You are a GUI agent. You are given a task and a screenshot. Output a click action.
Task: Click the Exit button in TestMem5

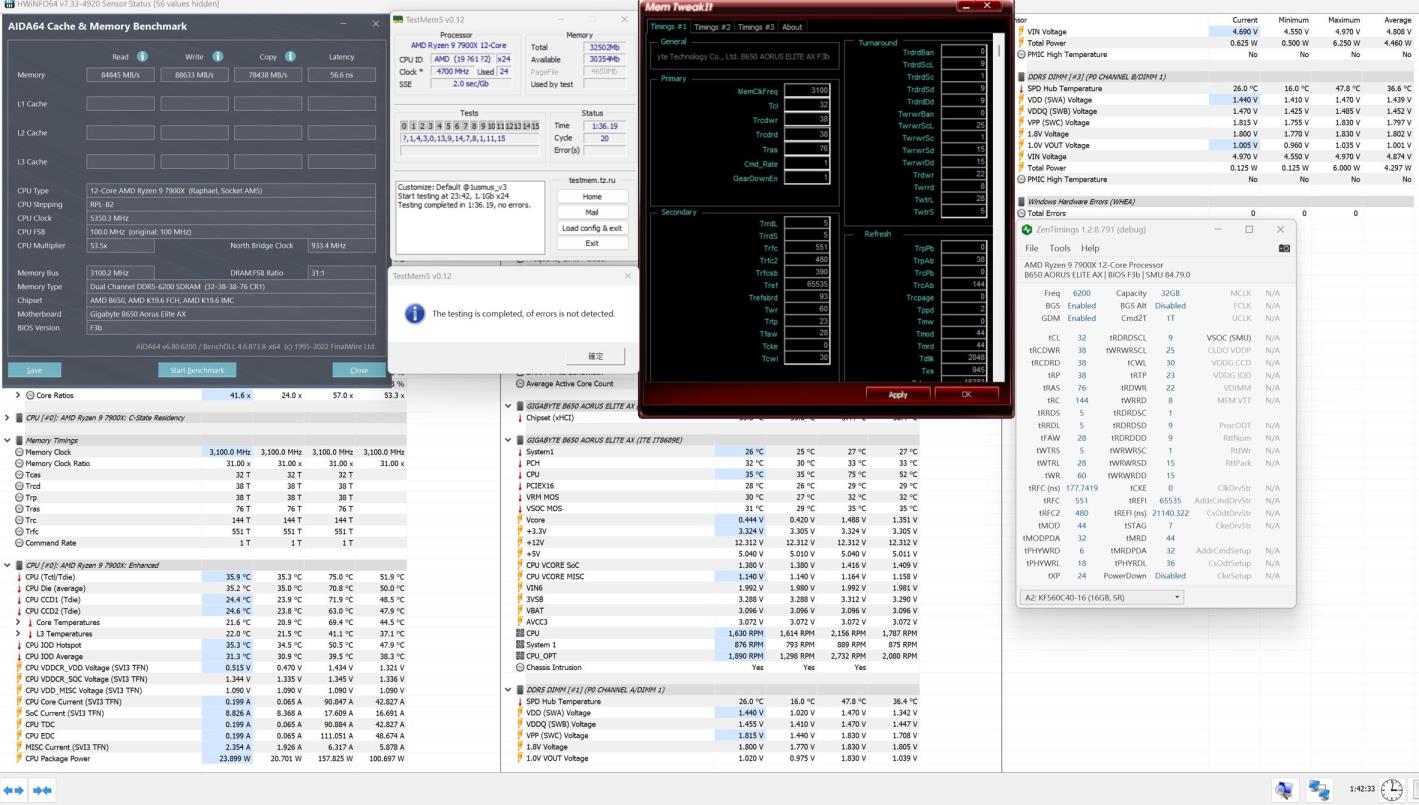click(x=592, y=243)
